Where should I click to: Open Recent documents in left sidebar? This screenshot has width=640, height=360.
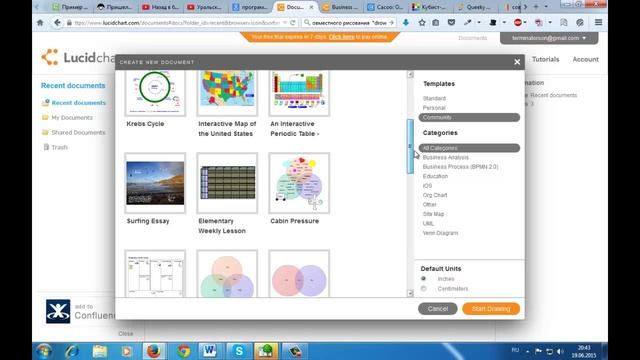coord(78,103)
